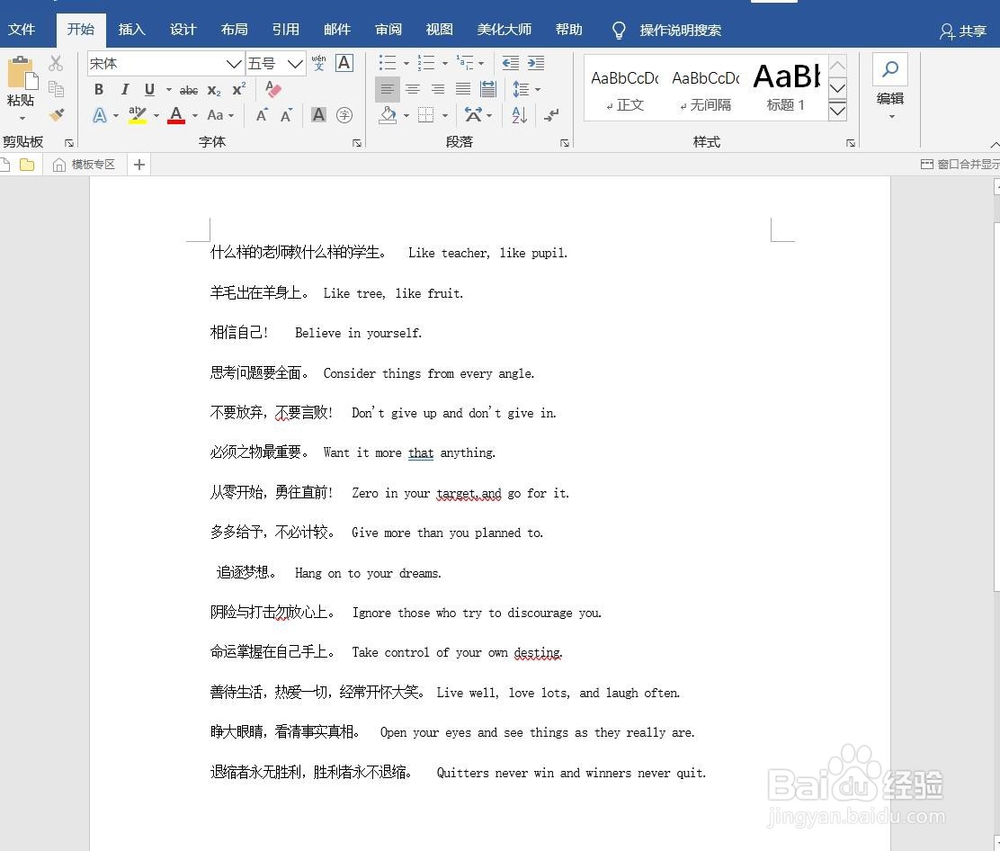Screen dimensions: 1000x851
Task: Select the strikethrough icon
Action: 188,90
